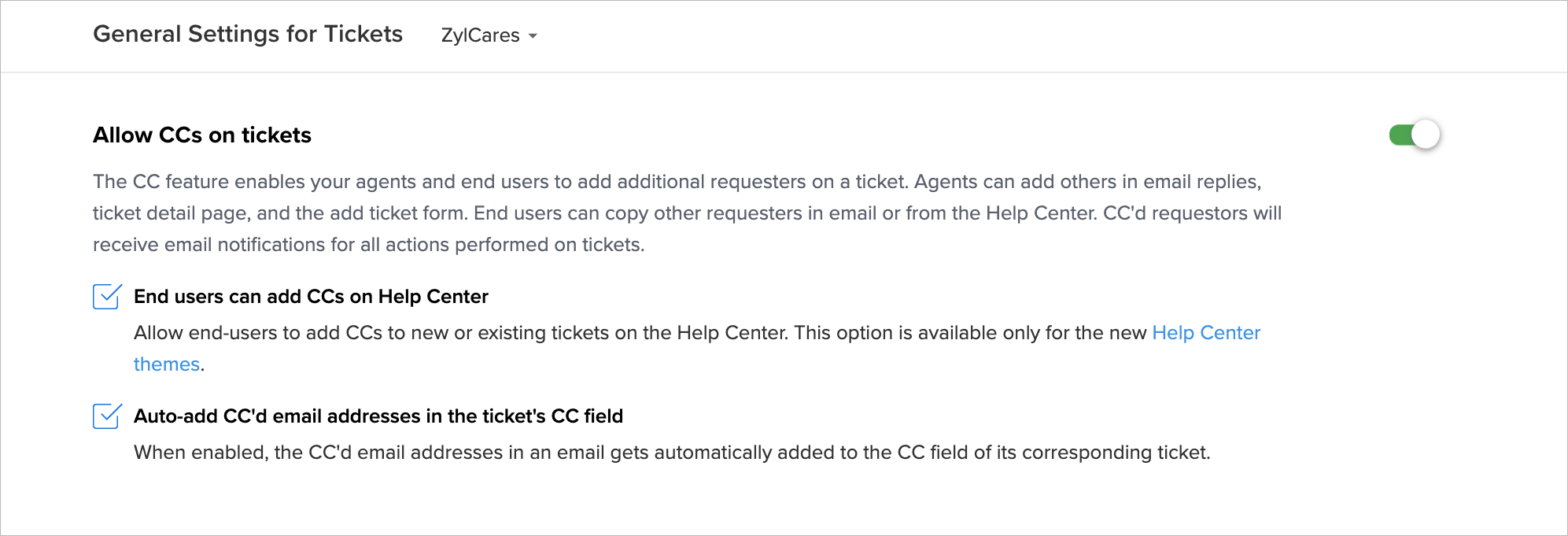Click the 'themes' link on second line

click(x=166, y=364)
